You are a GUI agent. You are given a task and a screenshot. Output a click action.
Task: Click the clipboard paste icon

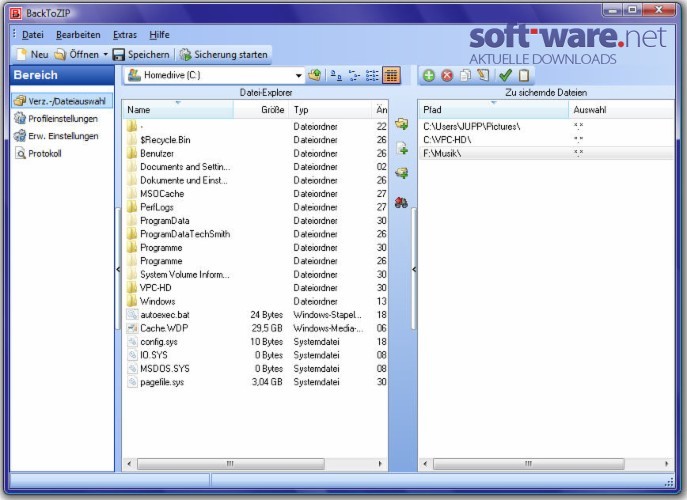(524, 75)
